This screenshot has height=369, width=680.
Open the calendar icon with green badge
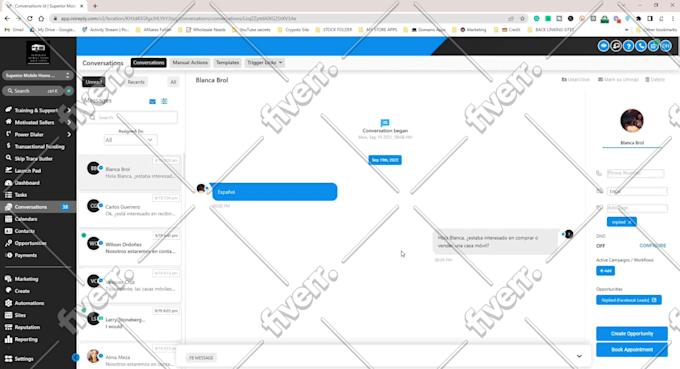pyautogui.click(x=654, y=46)
